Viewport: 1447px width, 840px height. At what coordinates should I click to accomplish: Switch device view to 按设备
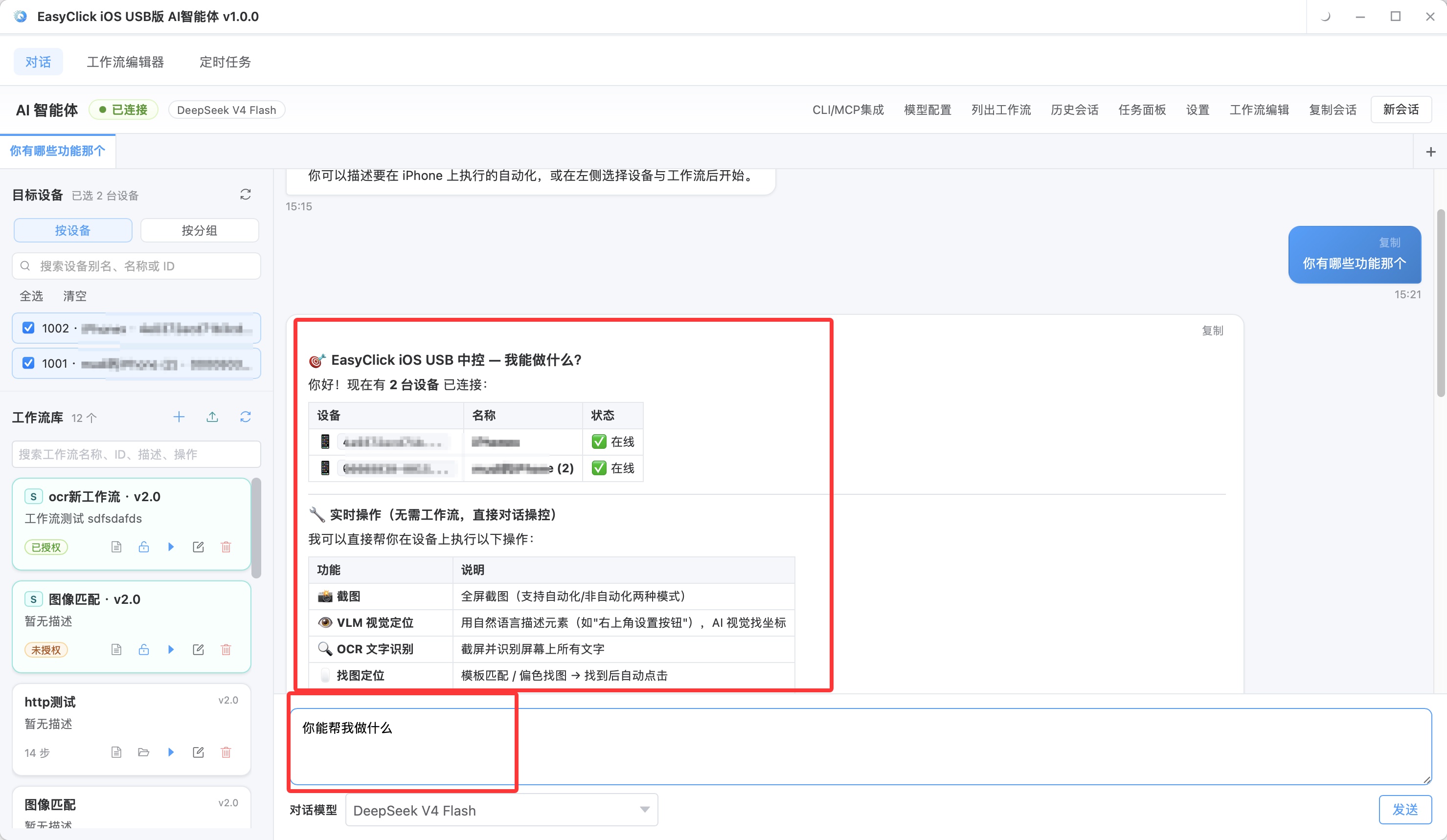pos(73,230)
